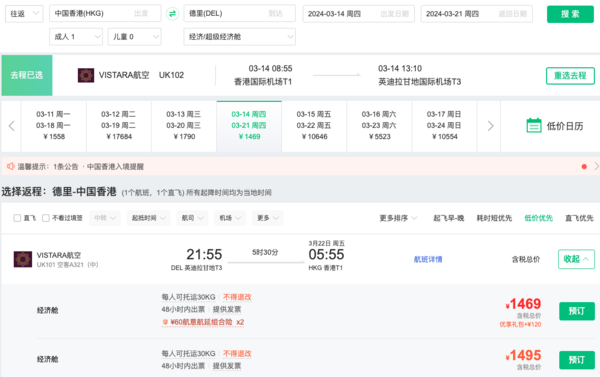Tick the 不看过境签 checkbox
600x377 pixels.
pyautogui.click(x=46, y=218)
